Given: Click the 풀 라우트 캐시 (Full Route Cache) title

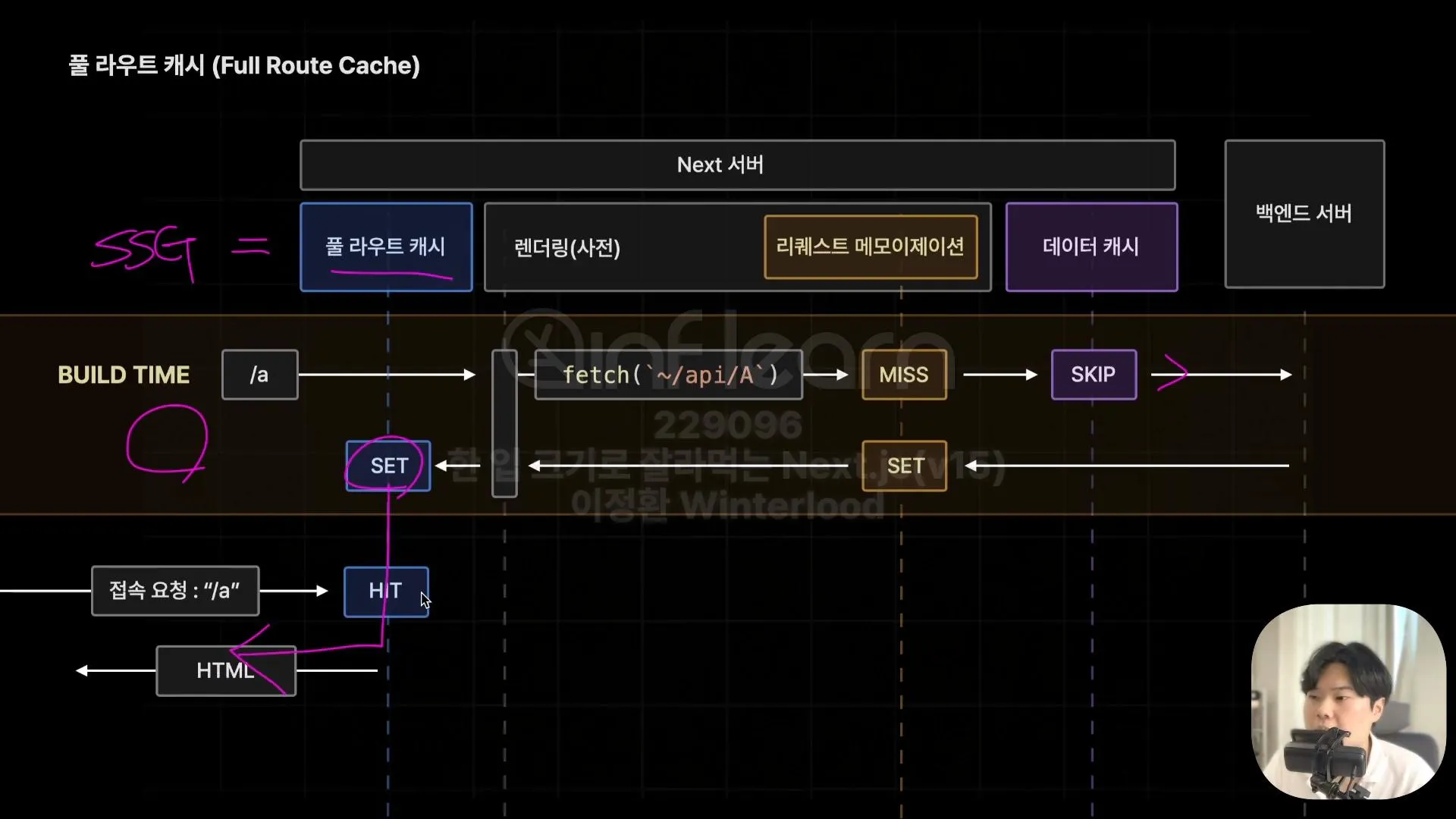Looking at the screenshot, I should click(244, 66).
